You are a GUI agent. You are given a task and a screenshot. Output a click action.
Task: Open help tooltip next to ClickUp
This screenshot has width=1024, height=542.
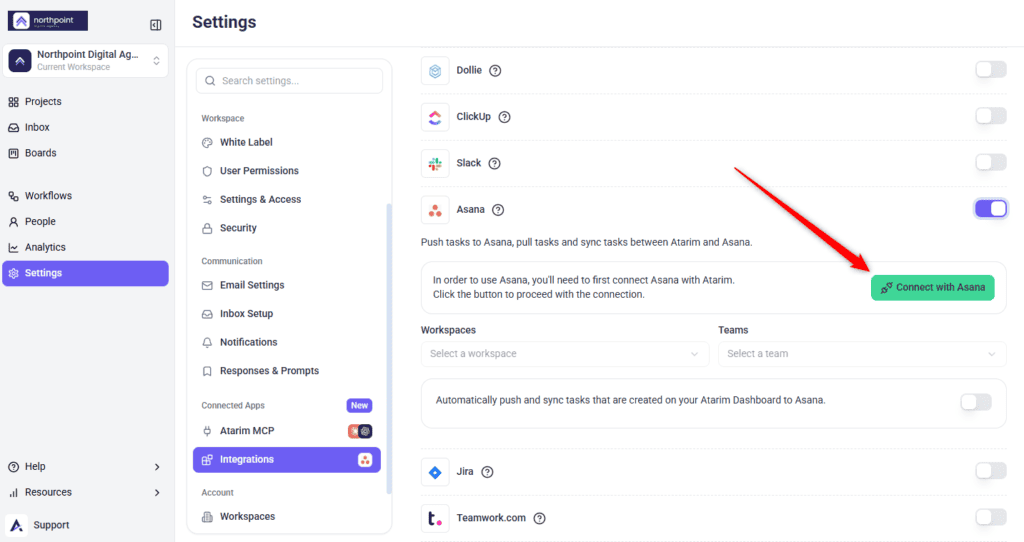tap(504, 117)
